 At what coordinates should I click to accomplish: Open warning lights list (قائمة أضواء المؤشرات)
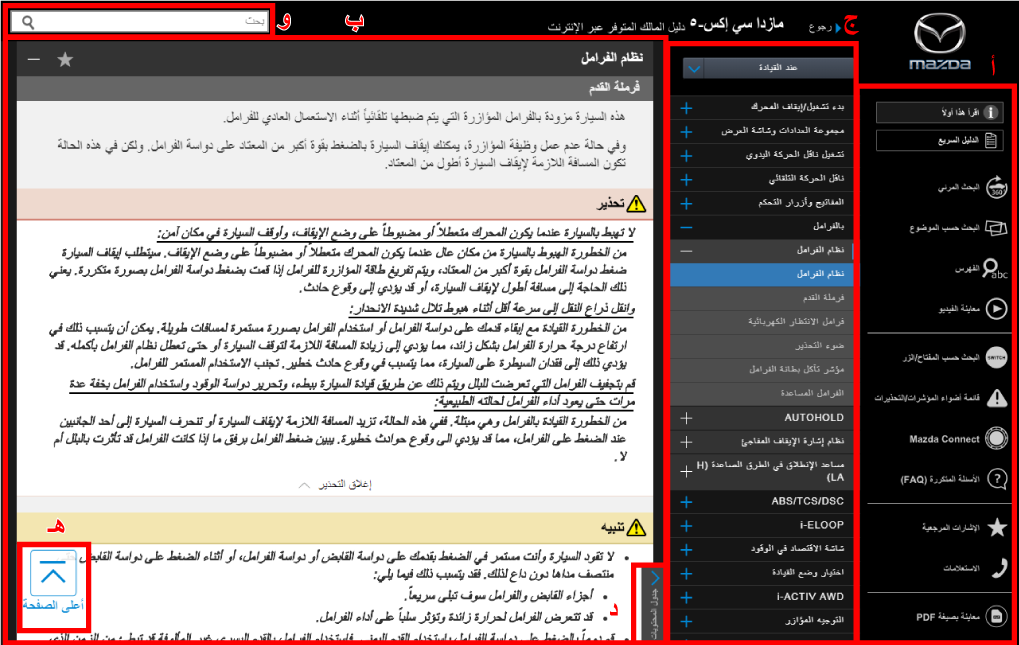click(x=996, y=398)
